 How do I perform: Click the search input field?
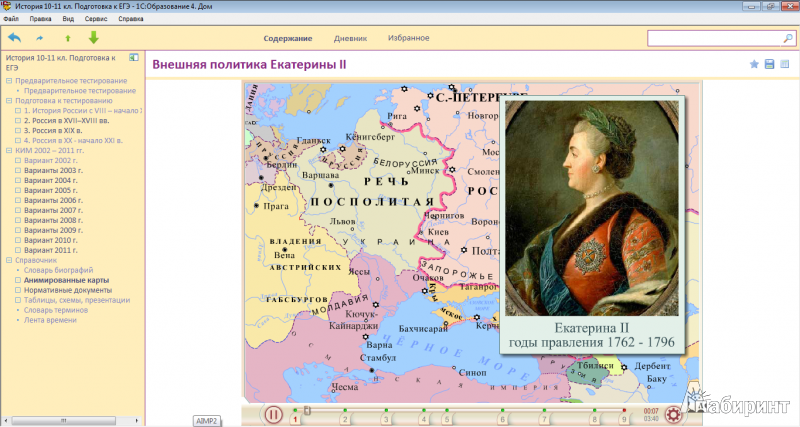coord(715,38)
